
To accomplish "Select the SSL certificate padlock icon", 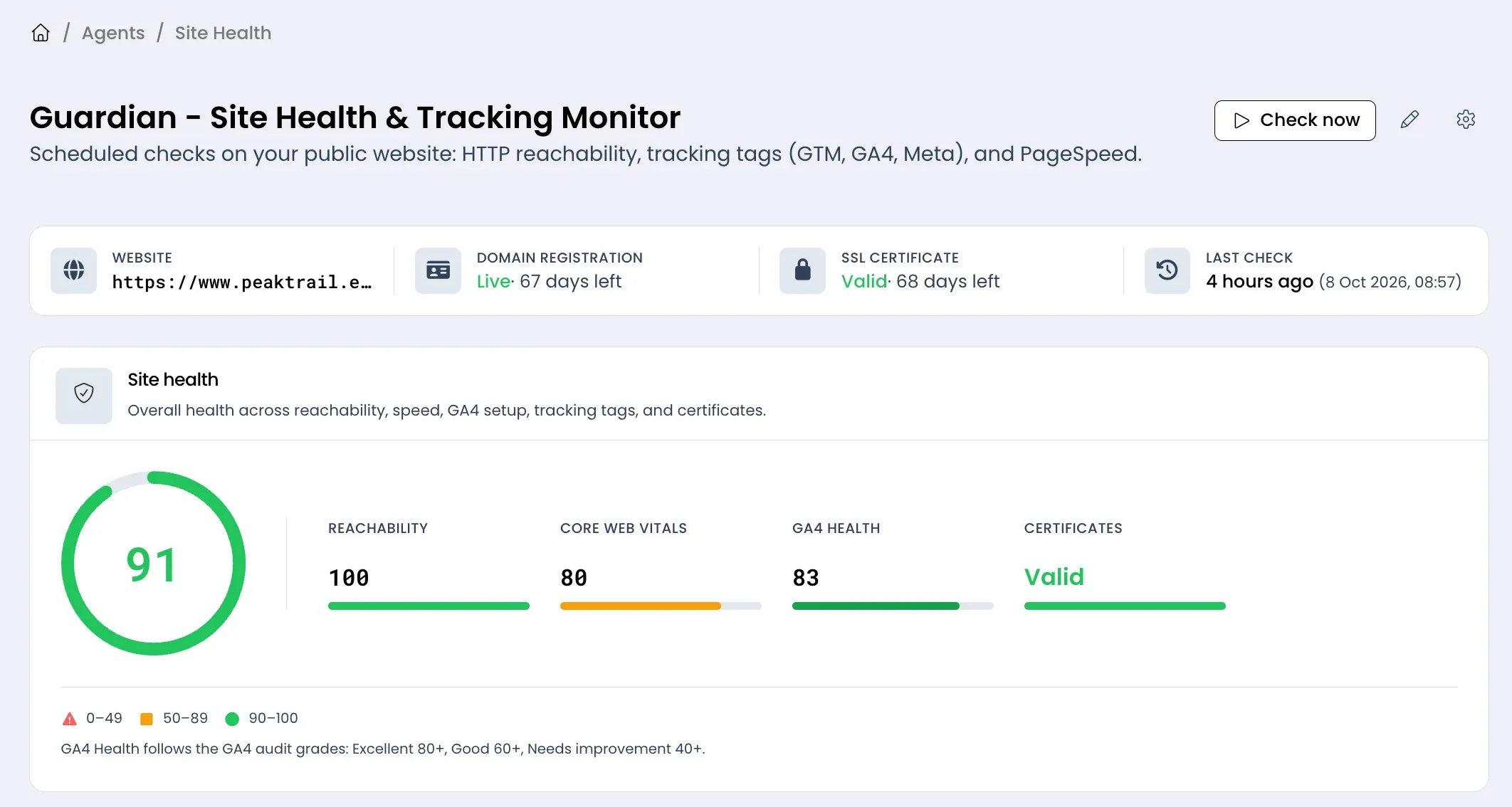I will [802, 270].
